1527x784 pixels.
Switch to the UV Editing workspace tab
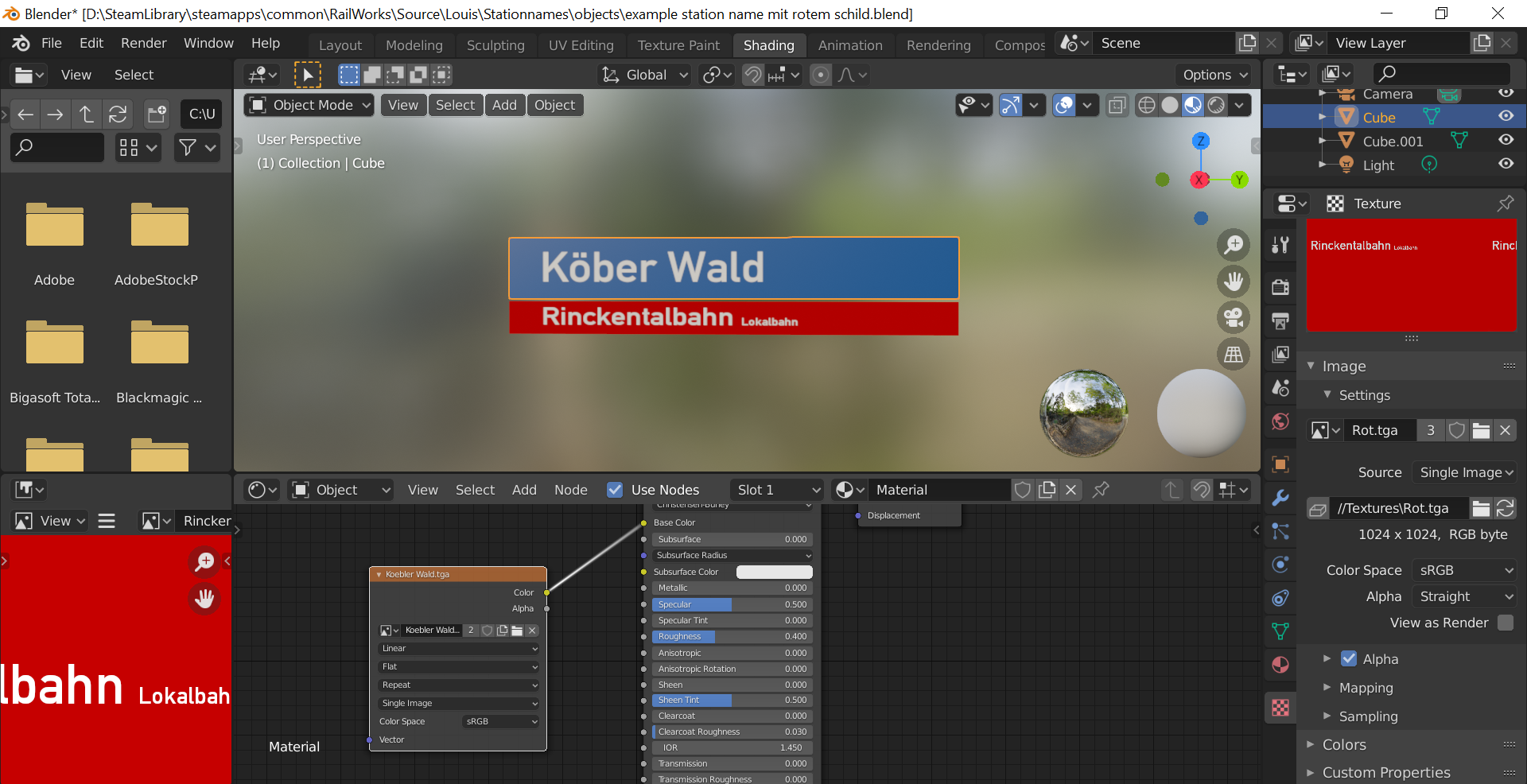[581, 45]
